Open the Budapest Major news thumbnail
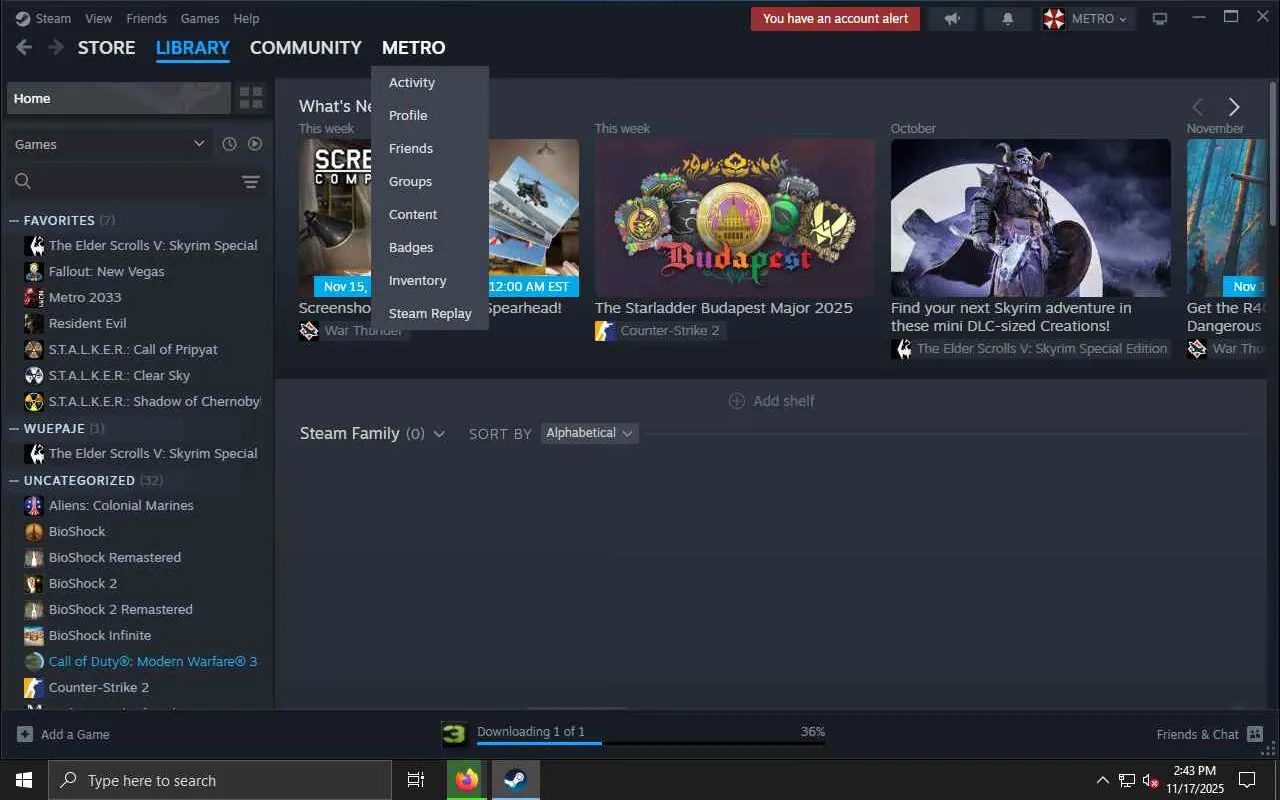The height and width of the screenshot is (800, 1280). 735,218
